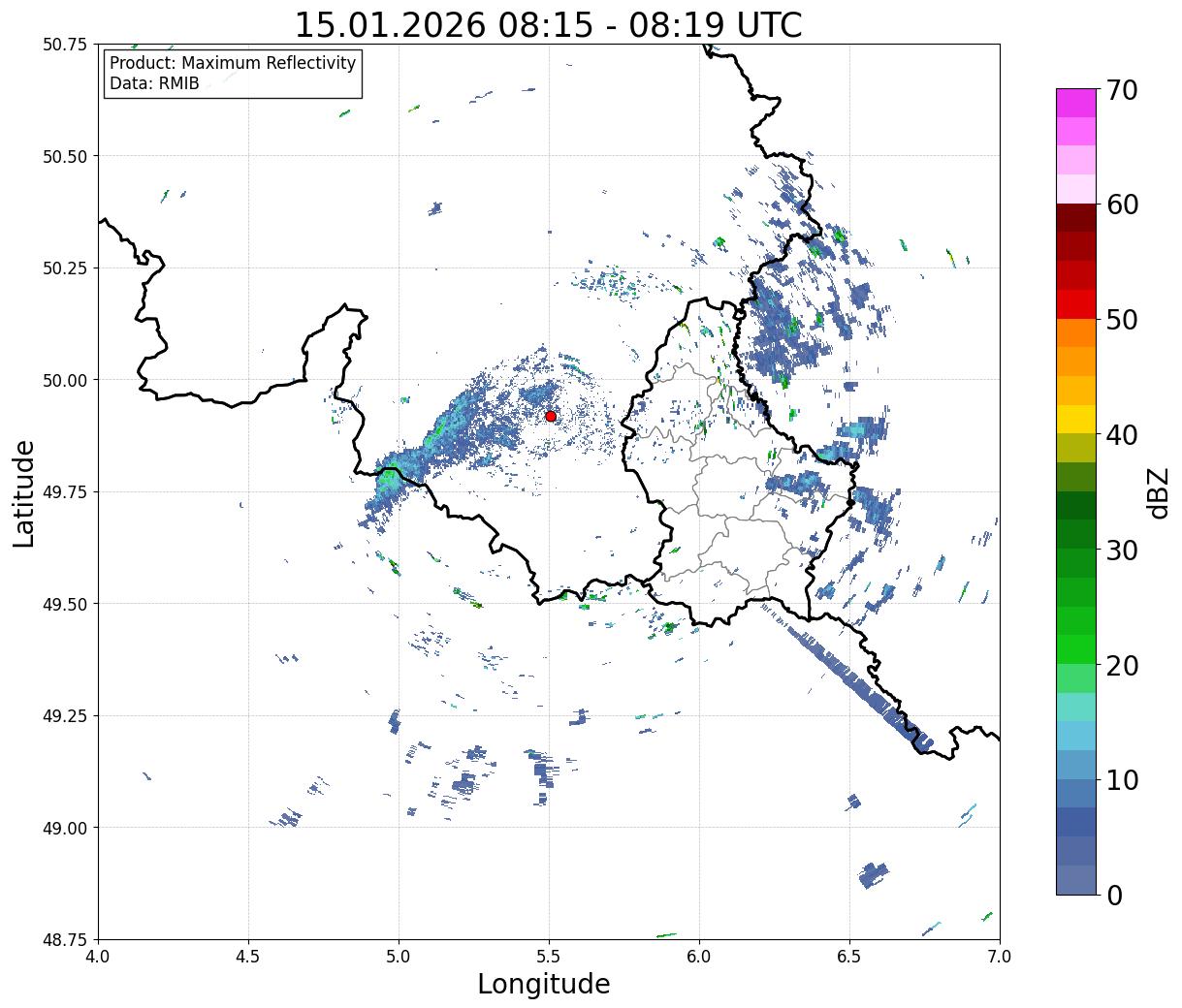
Task: Click the longitude tick label 5.0
Action: [399, 956]
